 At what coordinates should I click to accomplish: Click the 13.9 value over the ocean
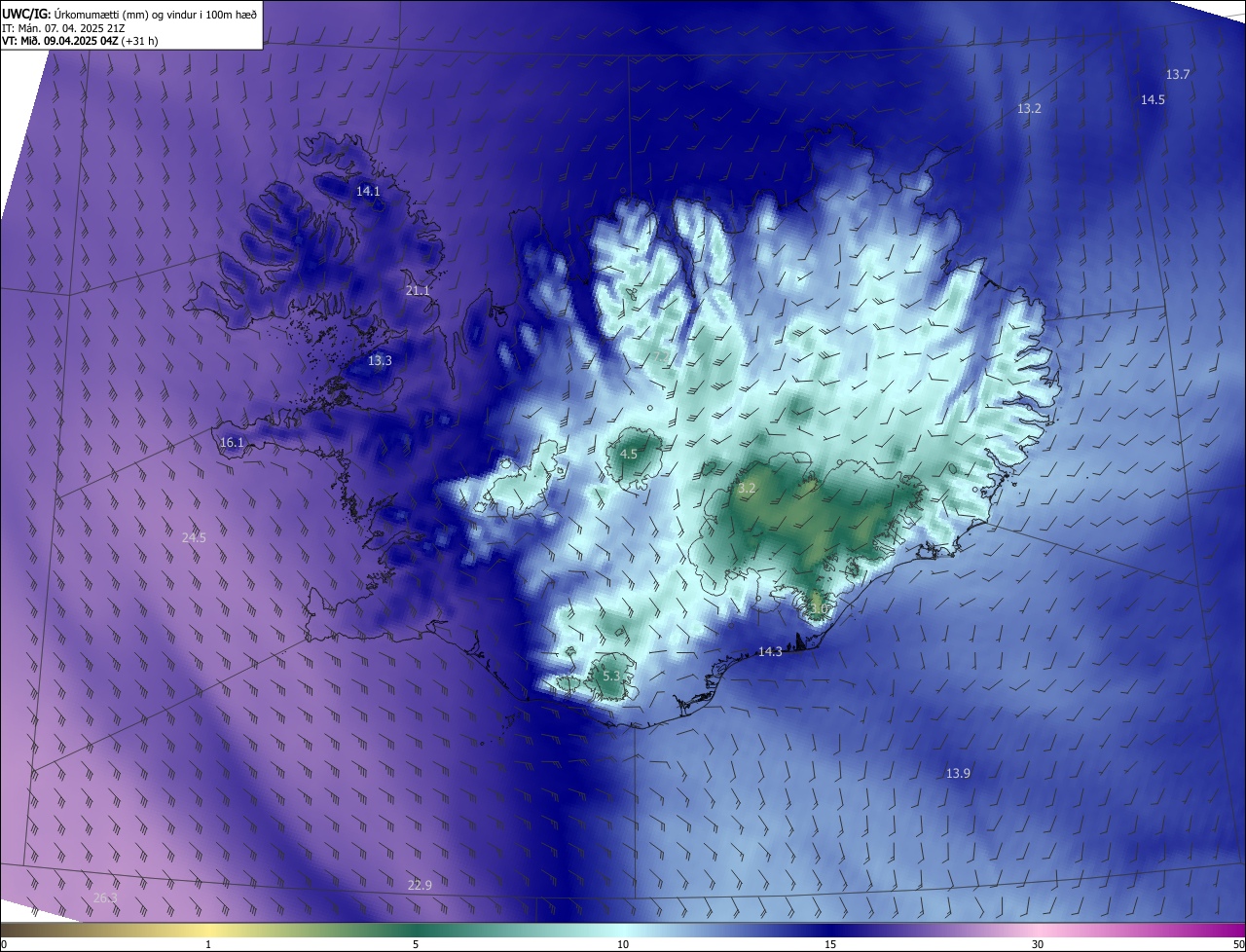pos(958,774)
